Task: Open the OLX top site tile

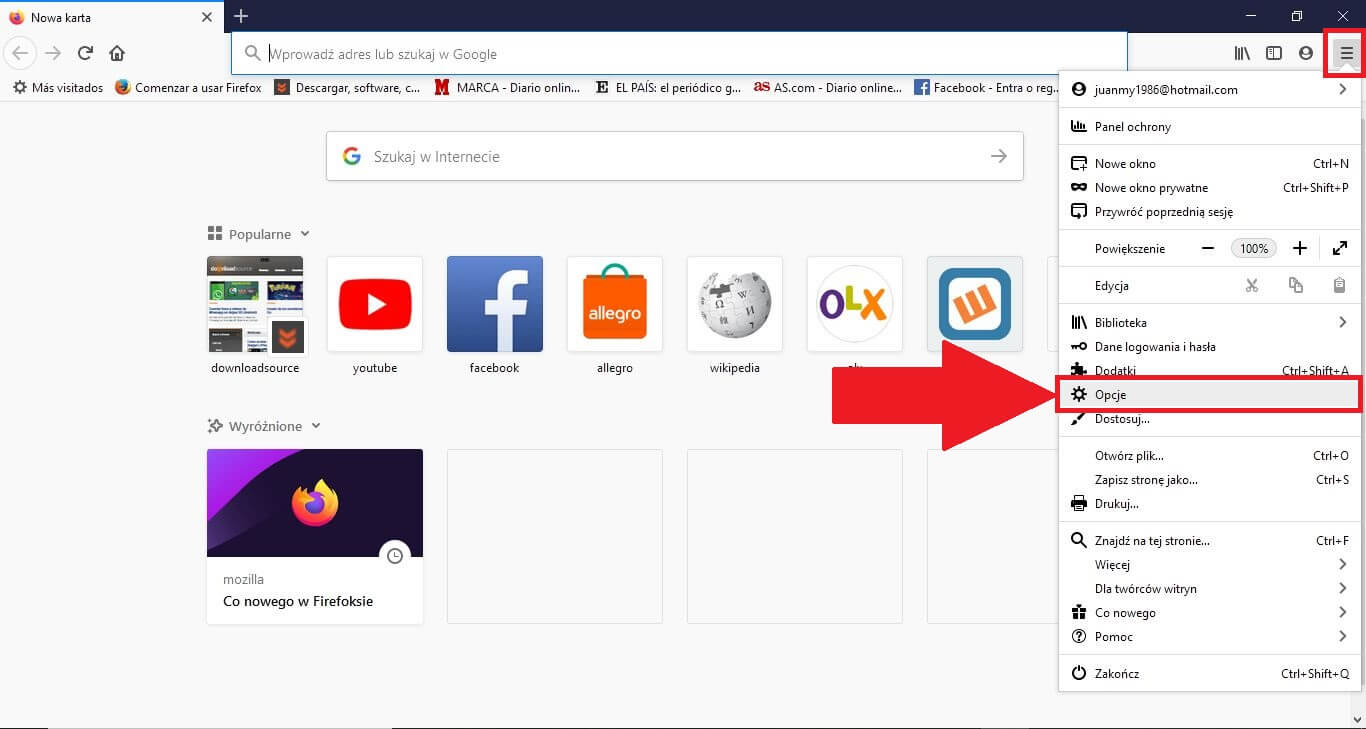Action: point(855,304)
